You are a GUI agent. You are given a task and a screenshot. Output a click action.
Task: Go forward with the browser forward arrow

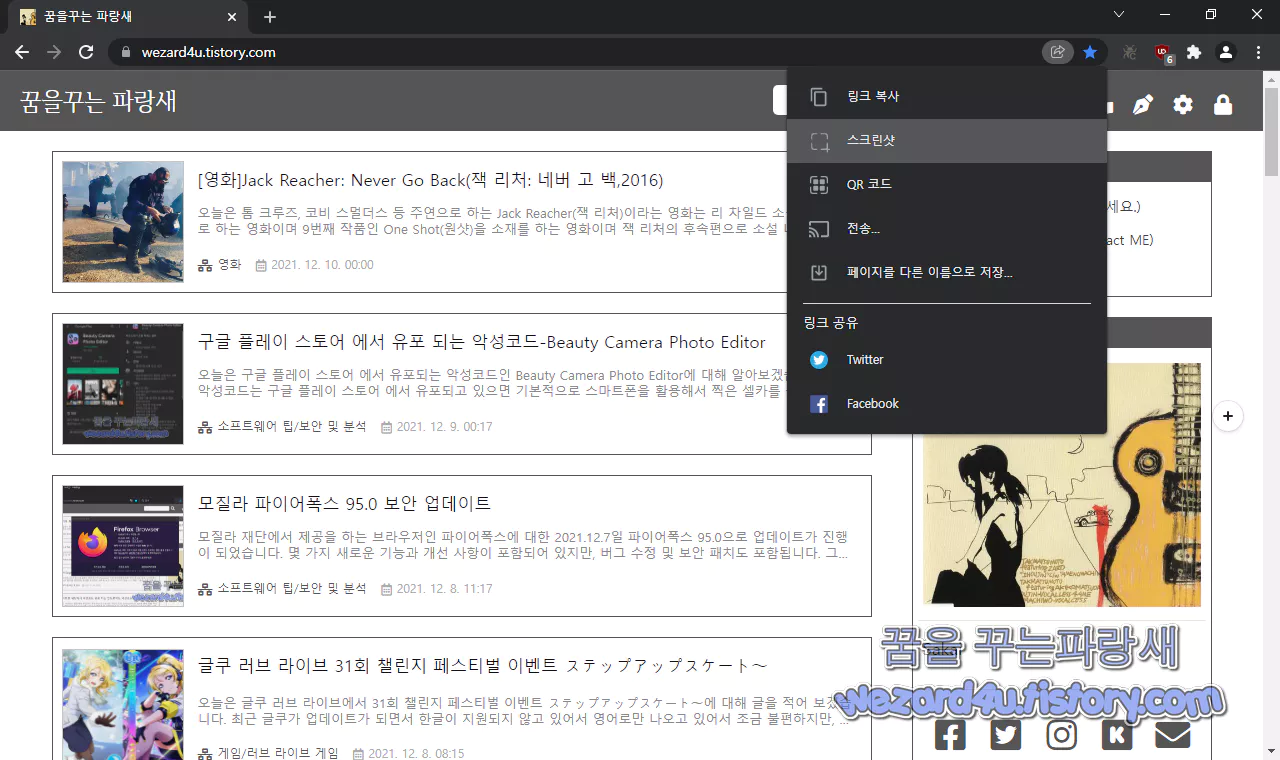pyautogui.click(x=54, y=52)
